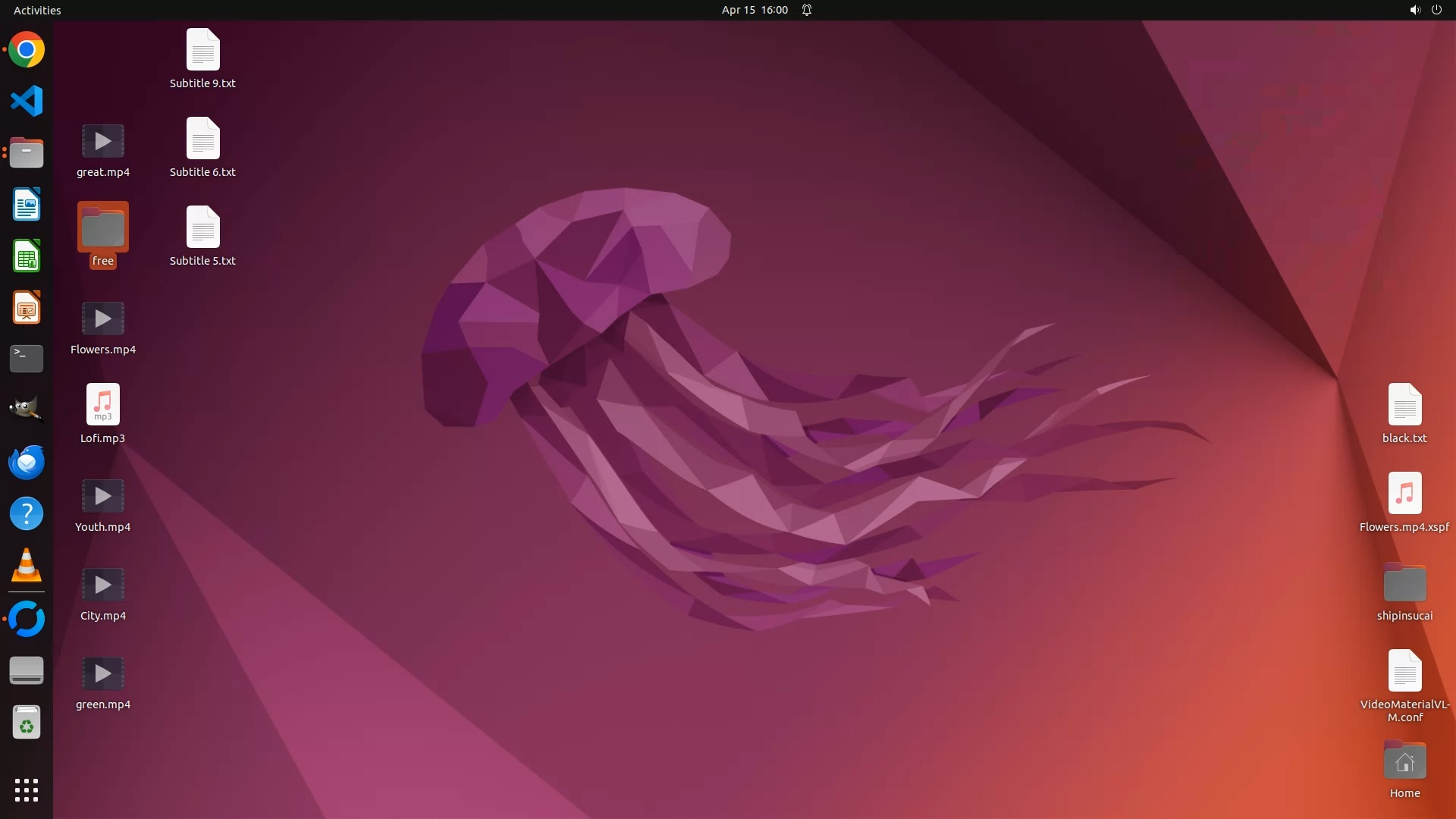Show Applications grid button
1456x819 pixels.
[x=27, y=789]
